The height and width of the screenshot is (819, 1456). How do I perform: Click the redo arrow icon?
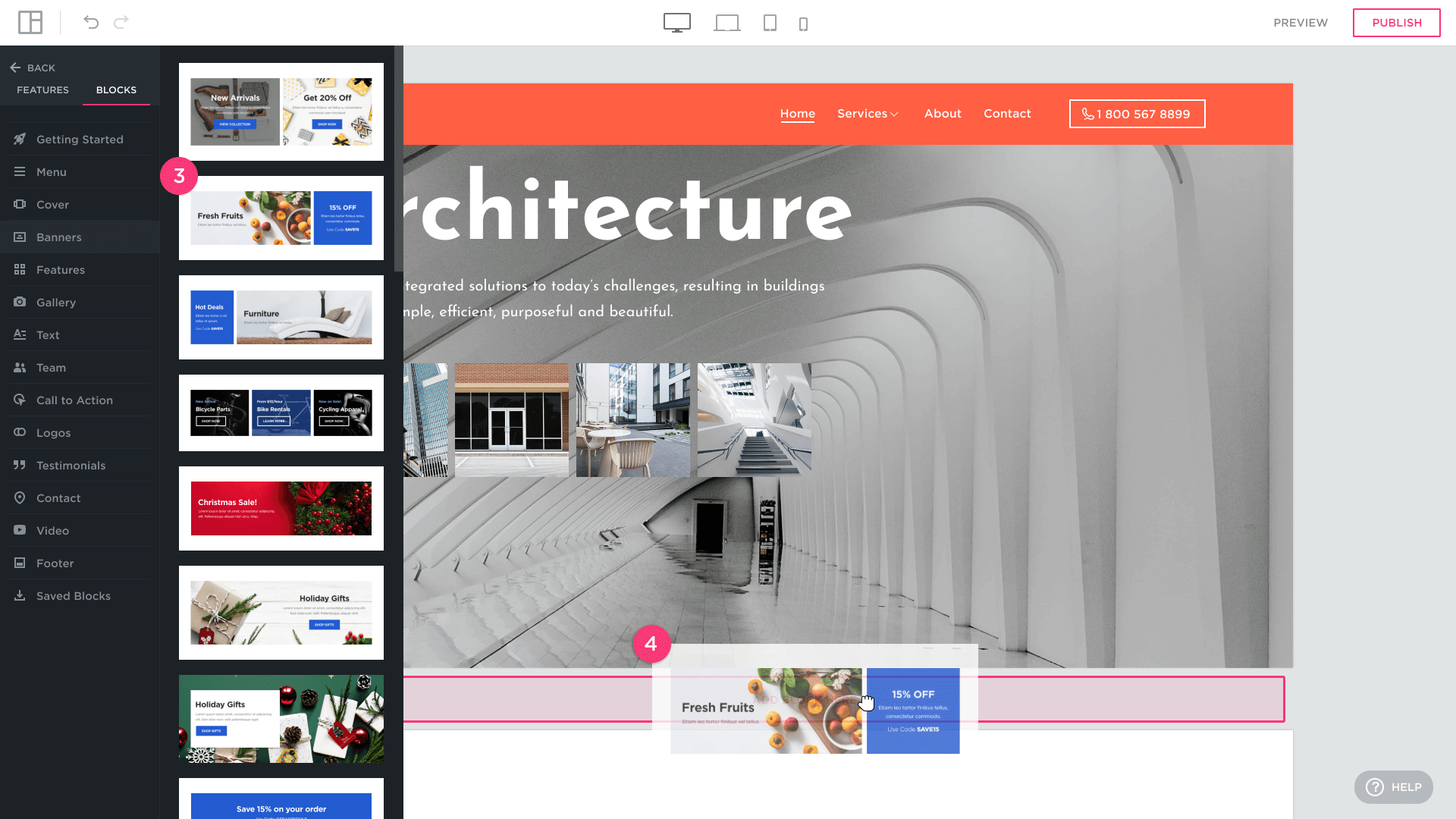121,23
